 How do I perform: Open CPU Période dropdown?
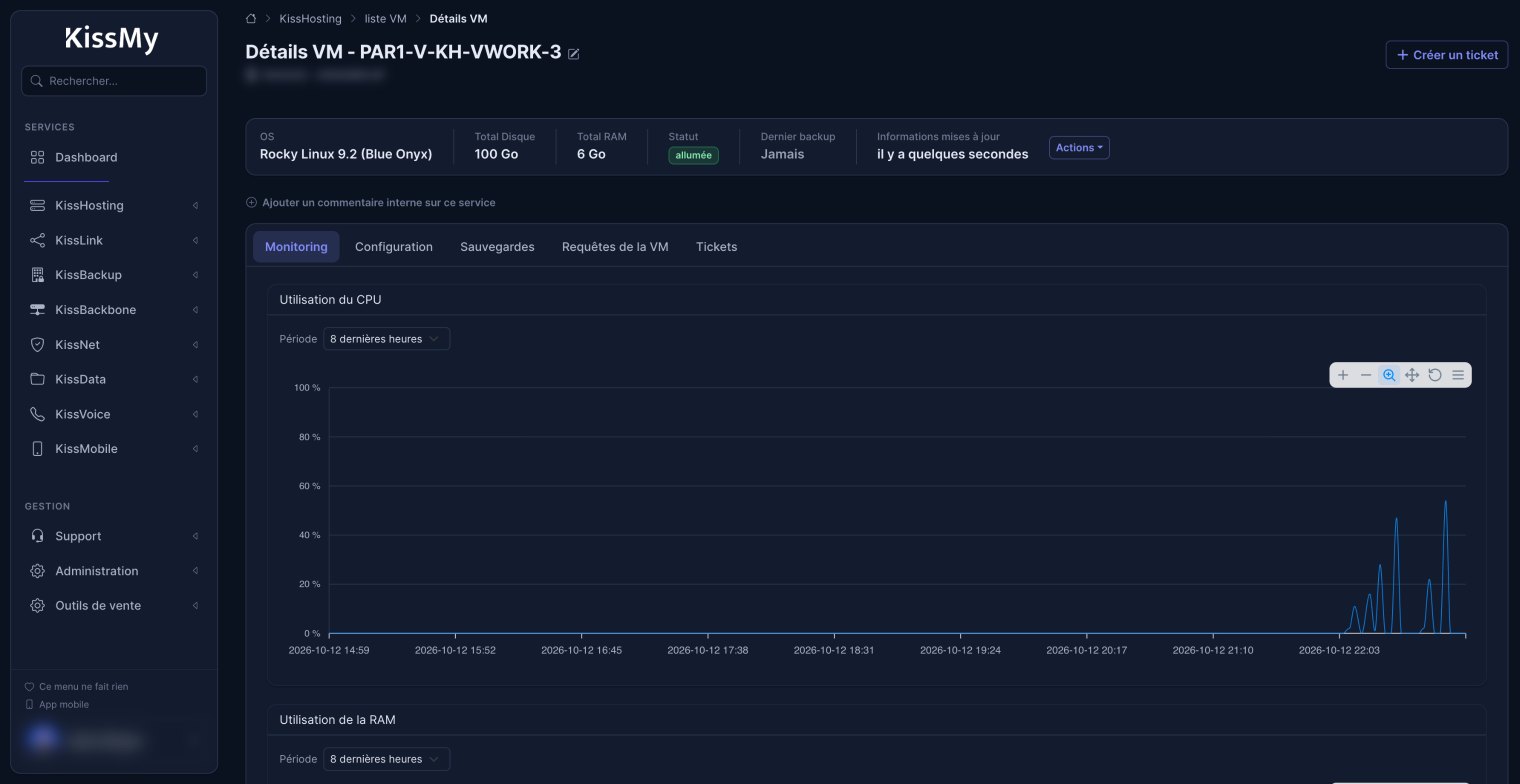(x=386, y=339)
